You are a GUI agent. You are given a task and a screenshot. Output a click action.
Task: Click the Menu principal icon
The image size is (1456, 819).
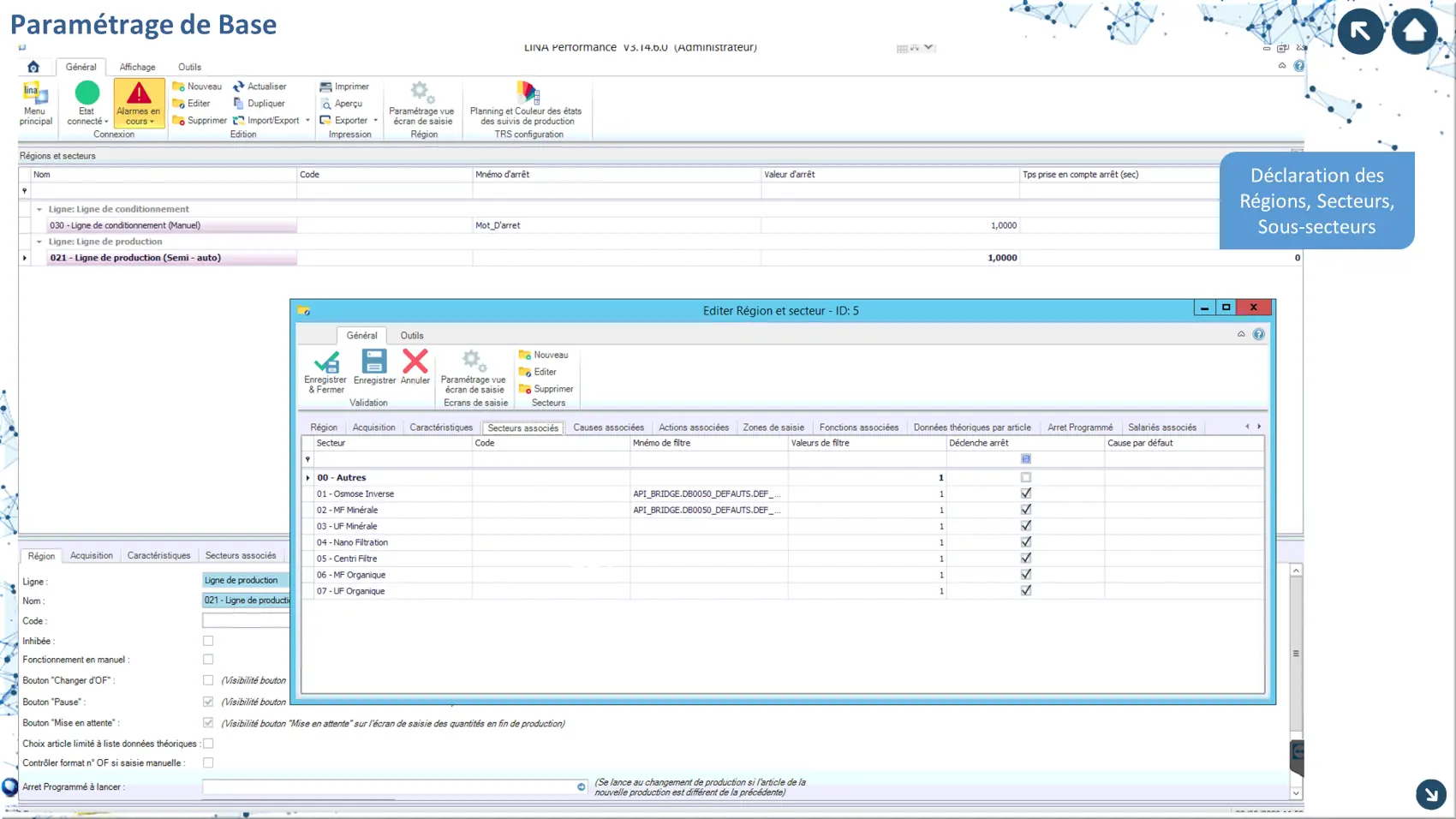[35, 94]
